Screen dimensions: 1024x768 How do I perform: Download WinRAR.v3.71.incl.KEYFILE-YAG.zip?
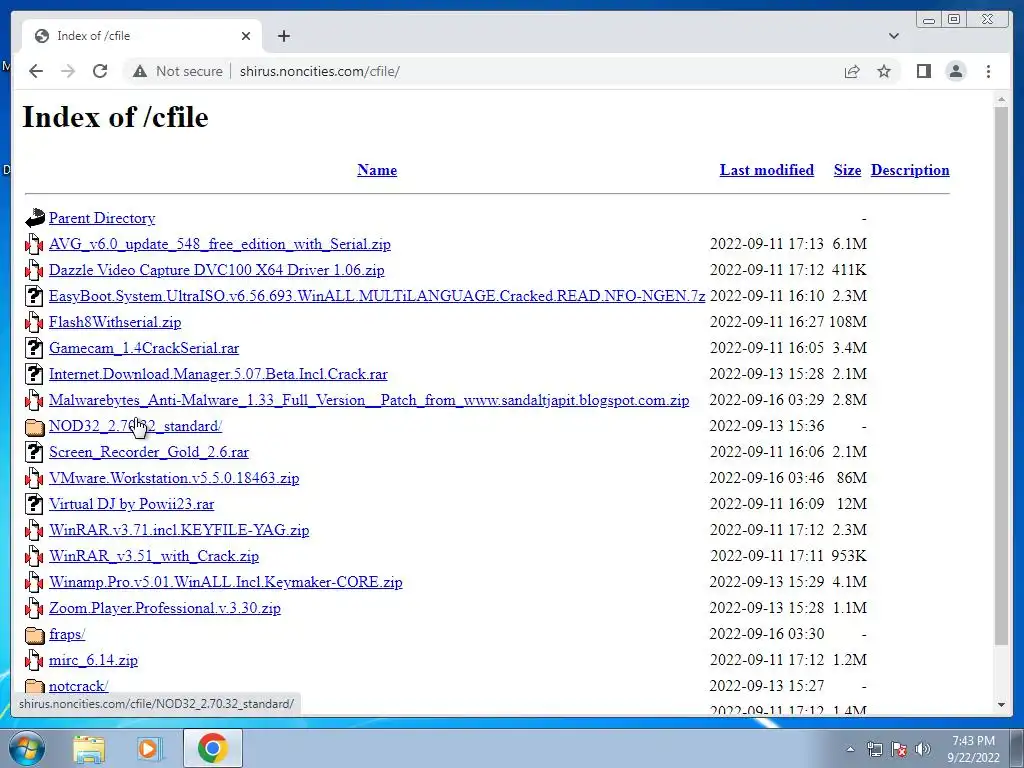179,530
